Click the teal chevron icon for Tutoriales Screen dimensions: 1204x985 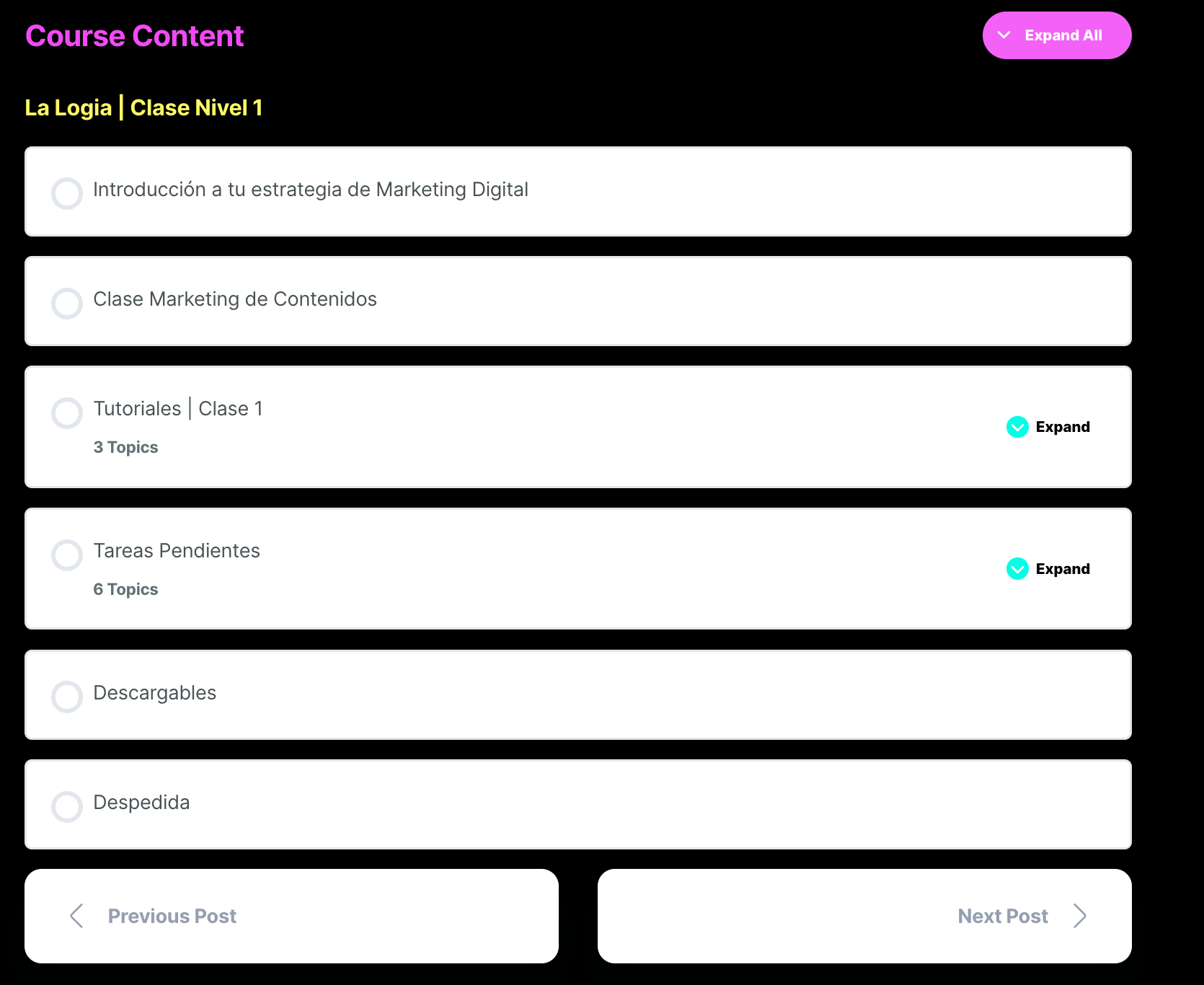pyautogui.click(x=1017, y=427)
